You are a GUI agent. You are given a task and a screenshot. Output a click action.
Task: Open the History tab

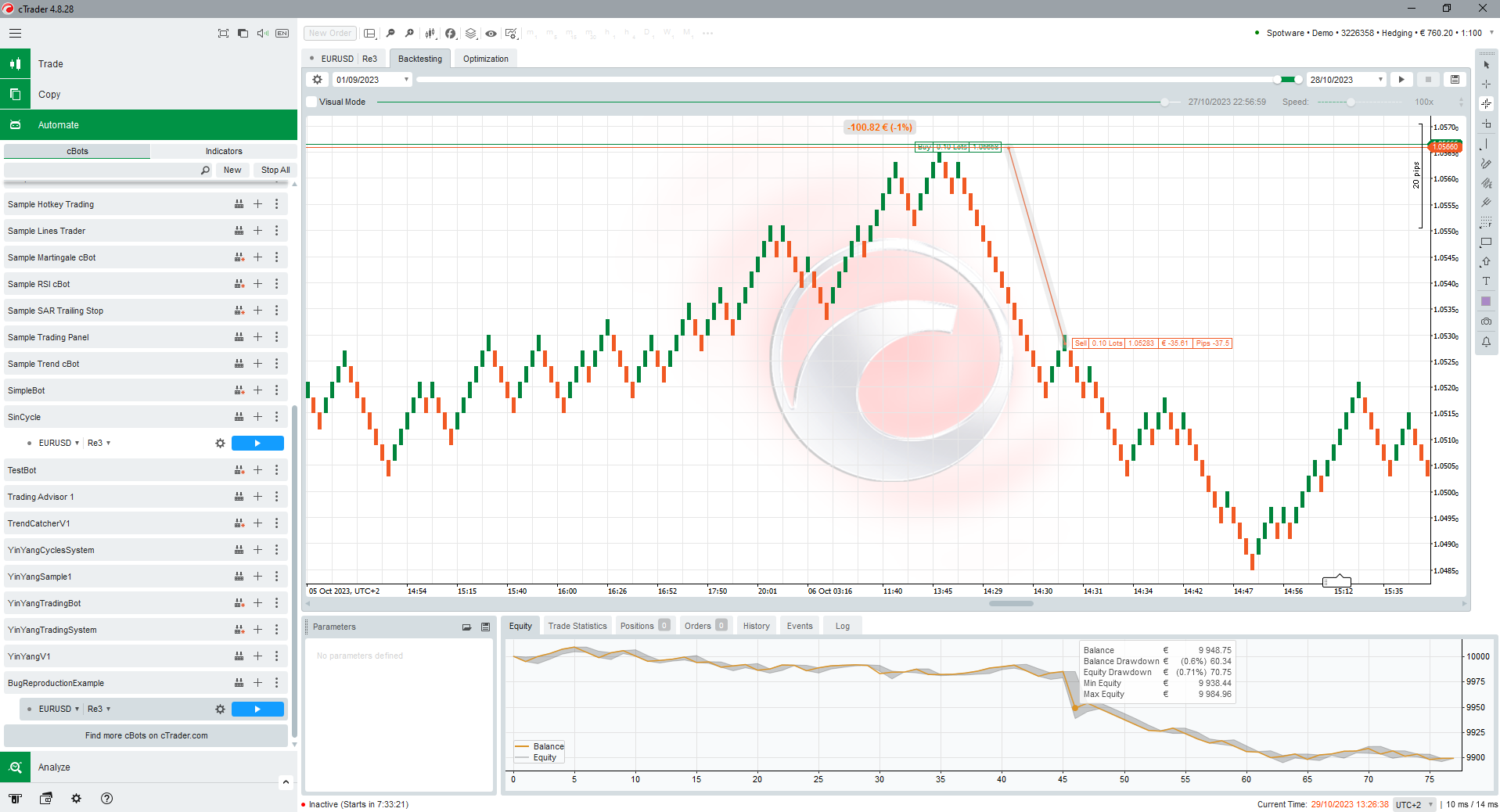[756, 626]
